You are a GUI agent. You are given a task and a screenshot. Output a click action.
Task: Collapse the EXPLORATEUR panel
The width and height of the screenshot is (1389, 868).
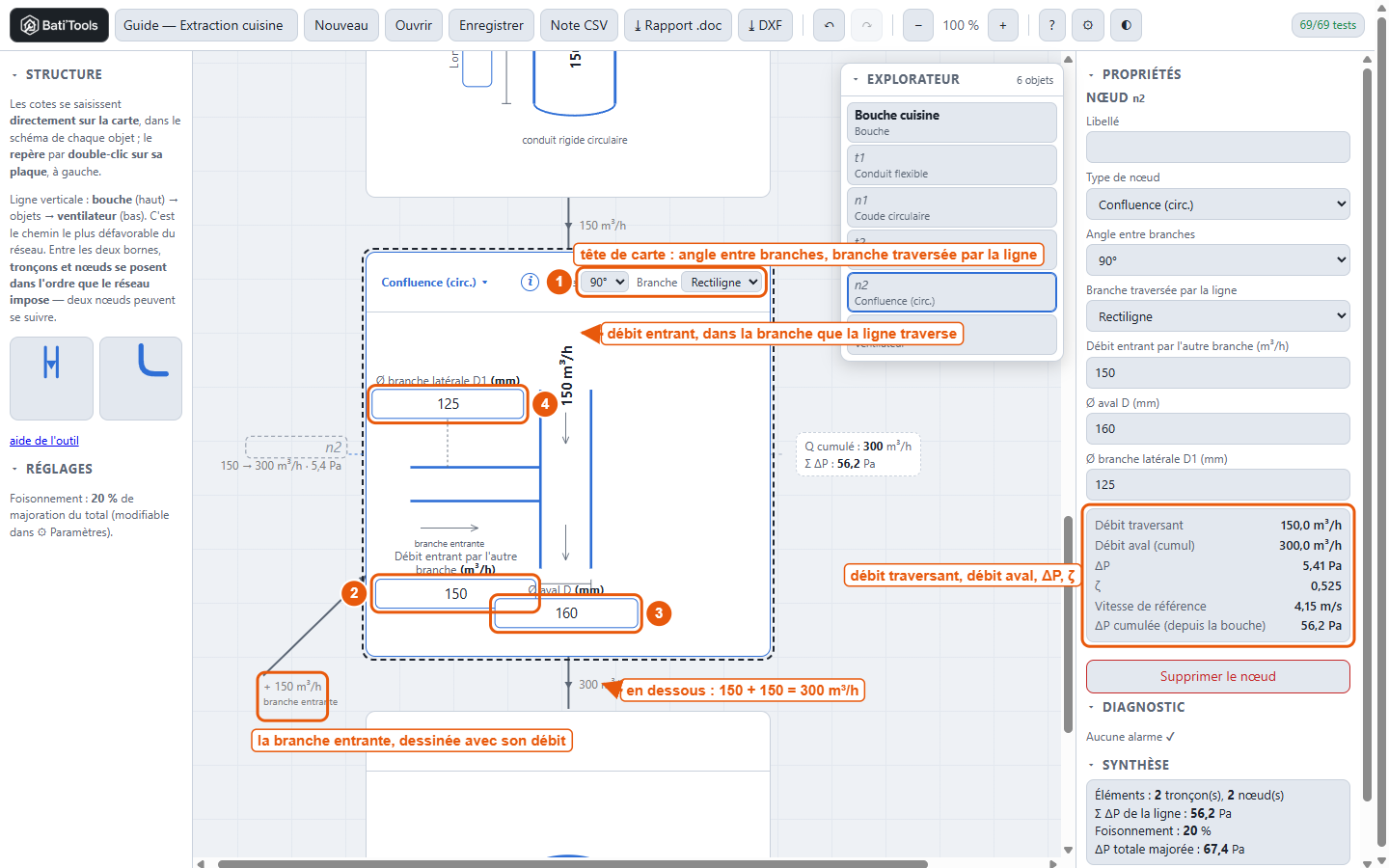(855, 79)
